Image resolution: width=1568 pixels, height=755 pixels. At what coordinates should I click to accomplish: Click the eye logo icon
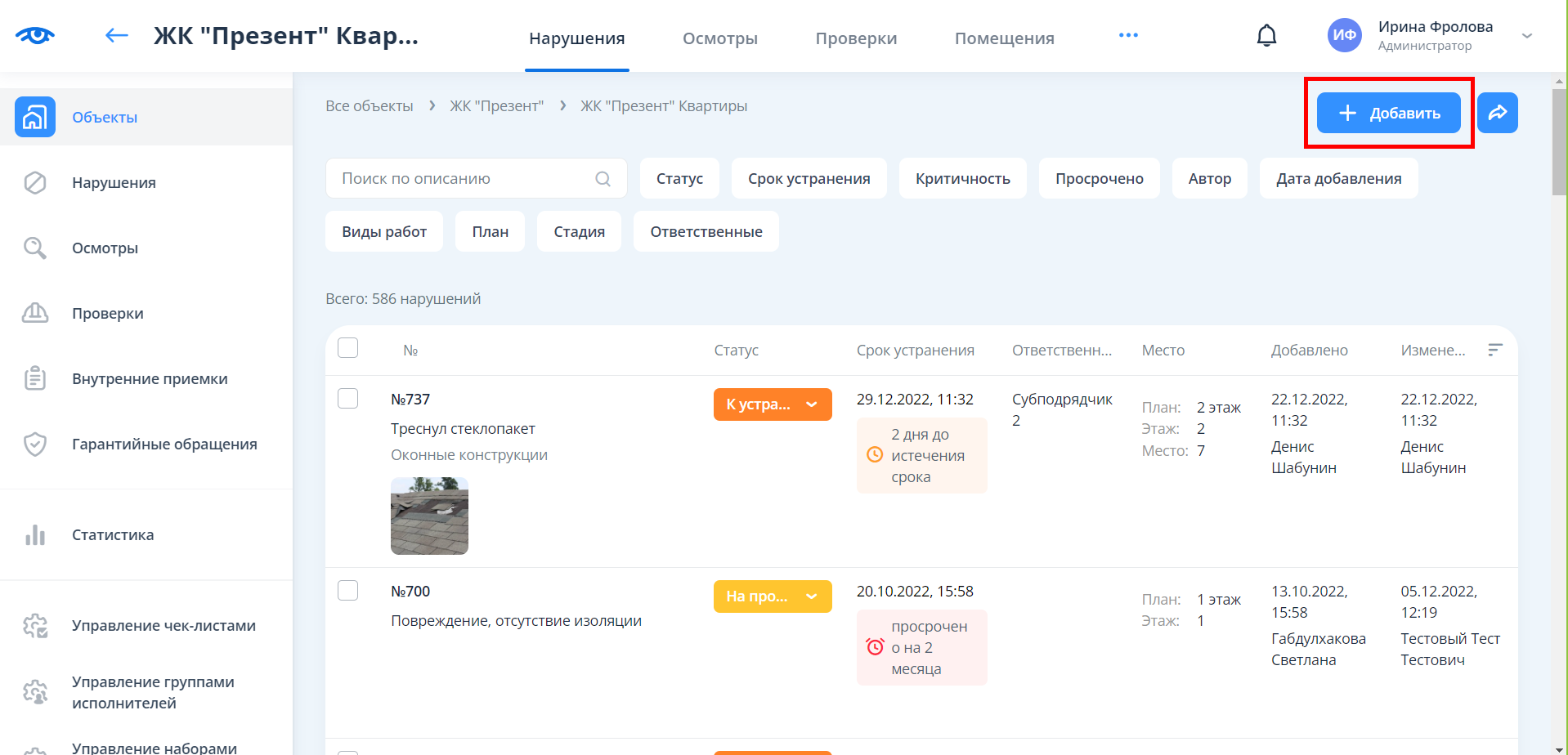pos(35,35)
